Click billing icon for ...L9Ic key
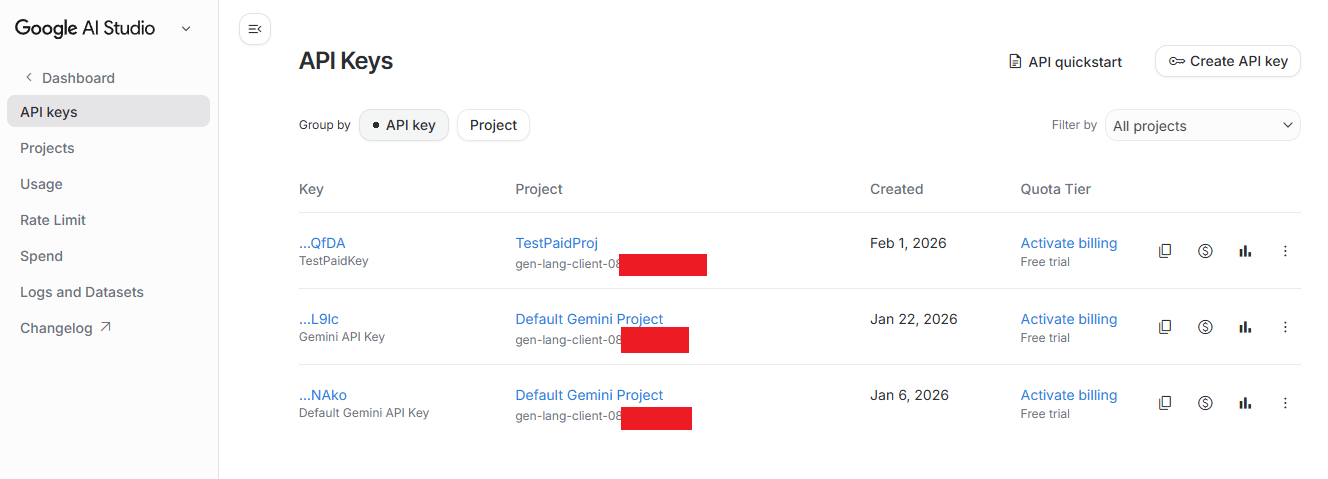Viewport: 1328px width, 479px height. pos(1205,327)
